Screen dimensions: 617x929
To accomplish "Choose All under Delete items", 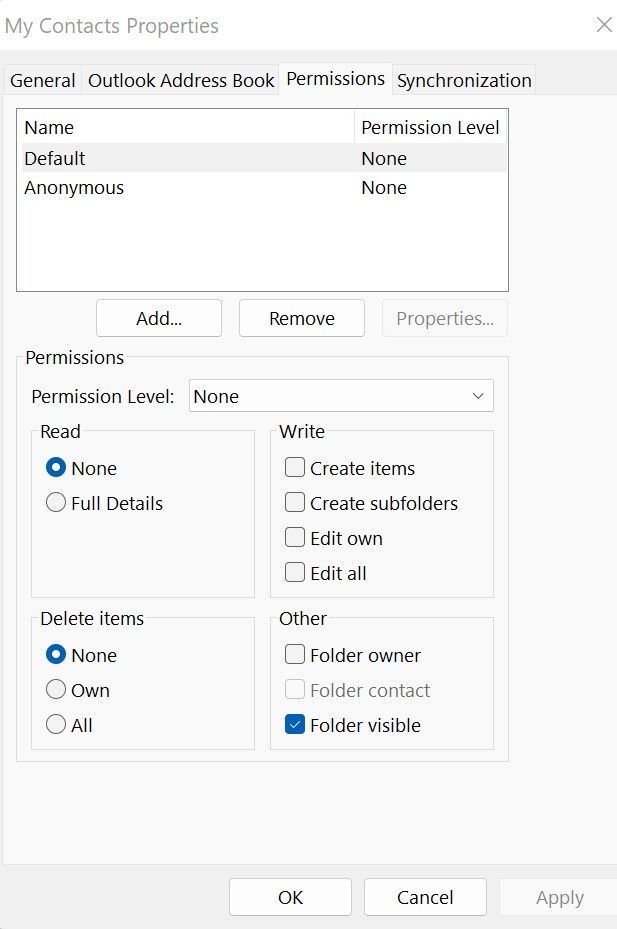I will [57, 725].
